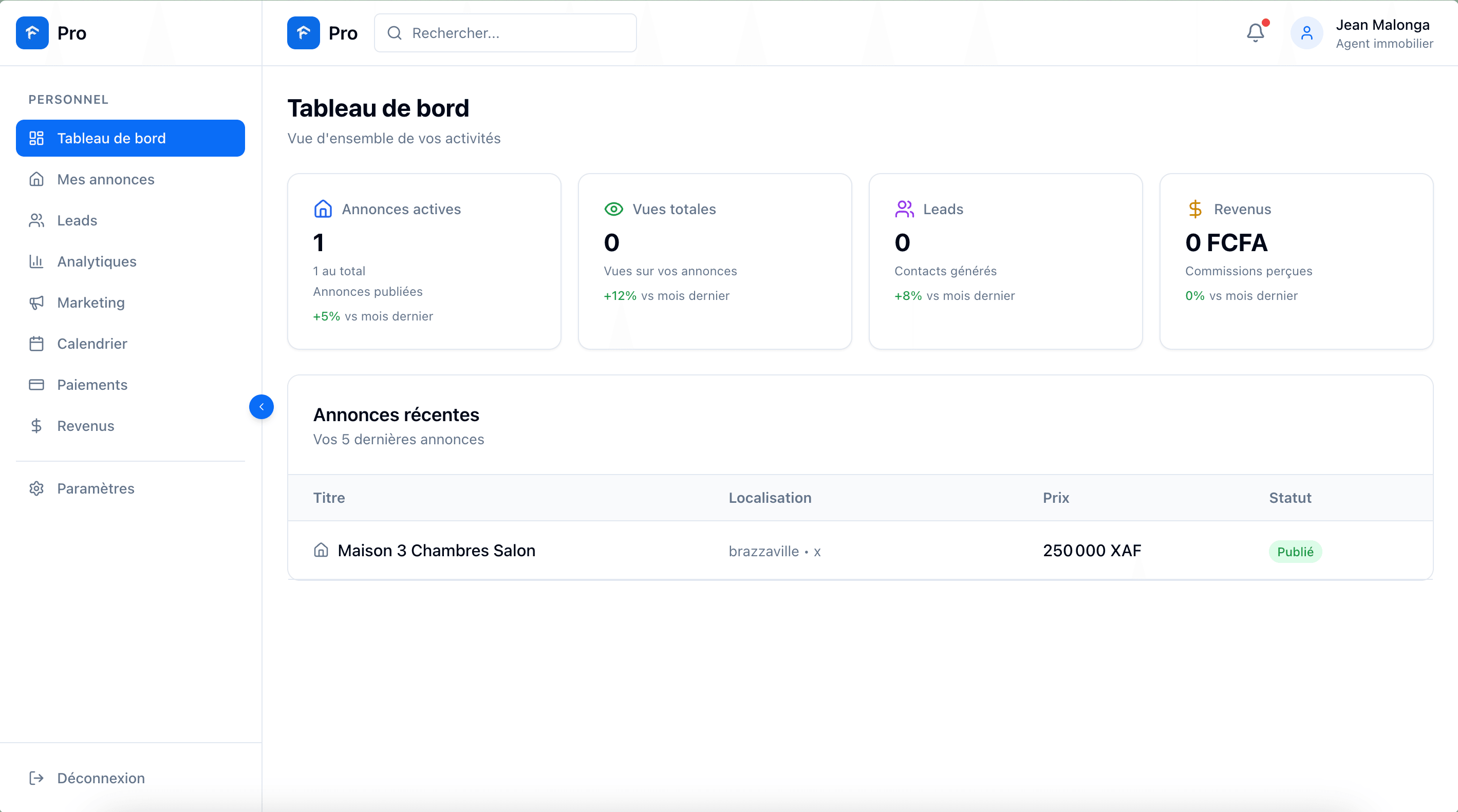The height and width of the screenshot is (812, 1458).
Task: Click the Déconnexion menu item
Action: [x=101, y=778]
